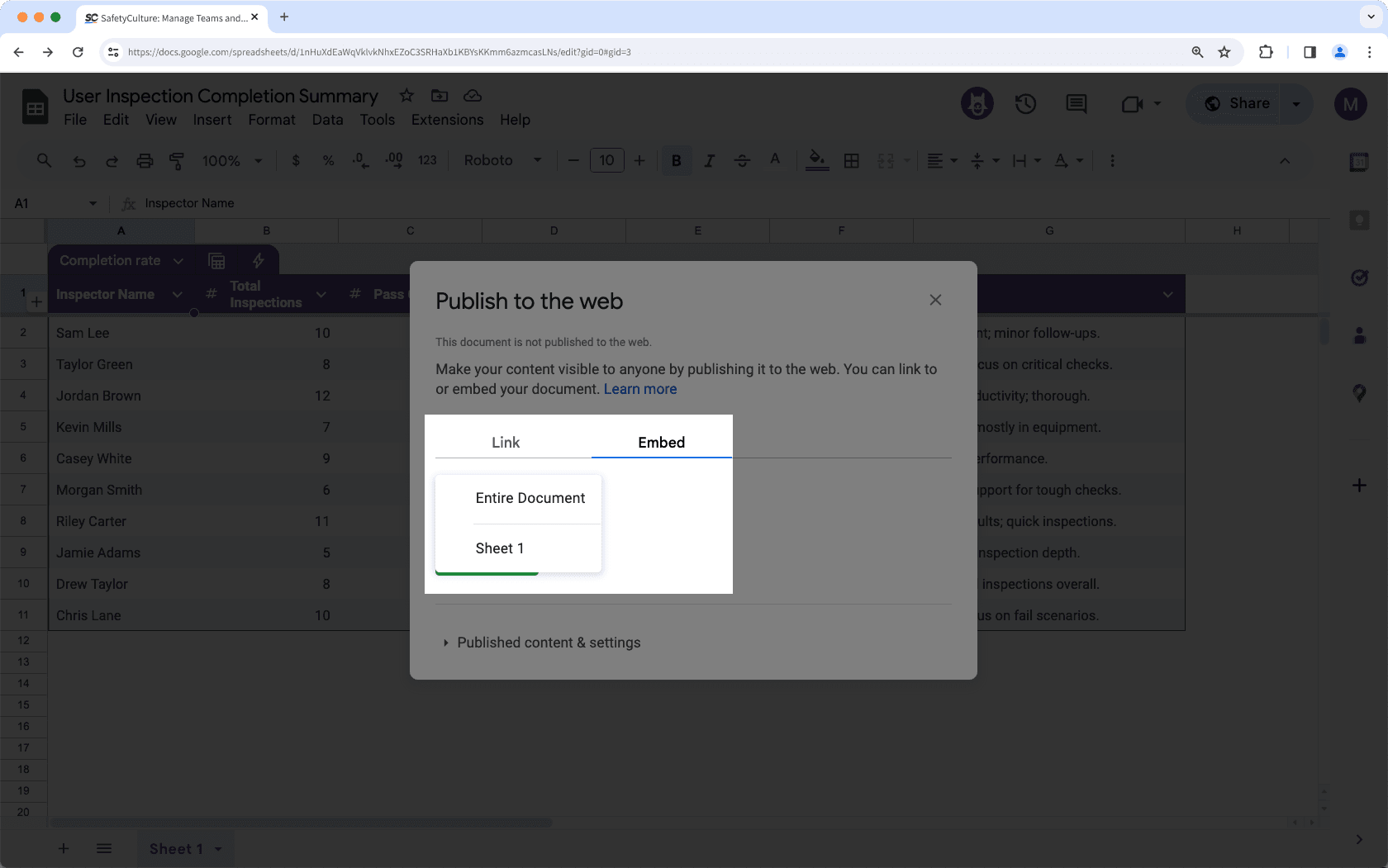
Task: Open the Roboto font dropdown
Action: click(502, 160)
